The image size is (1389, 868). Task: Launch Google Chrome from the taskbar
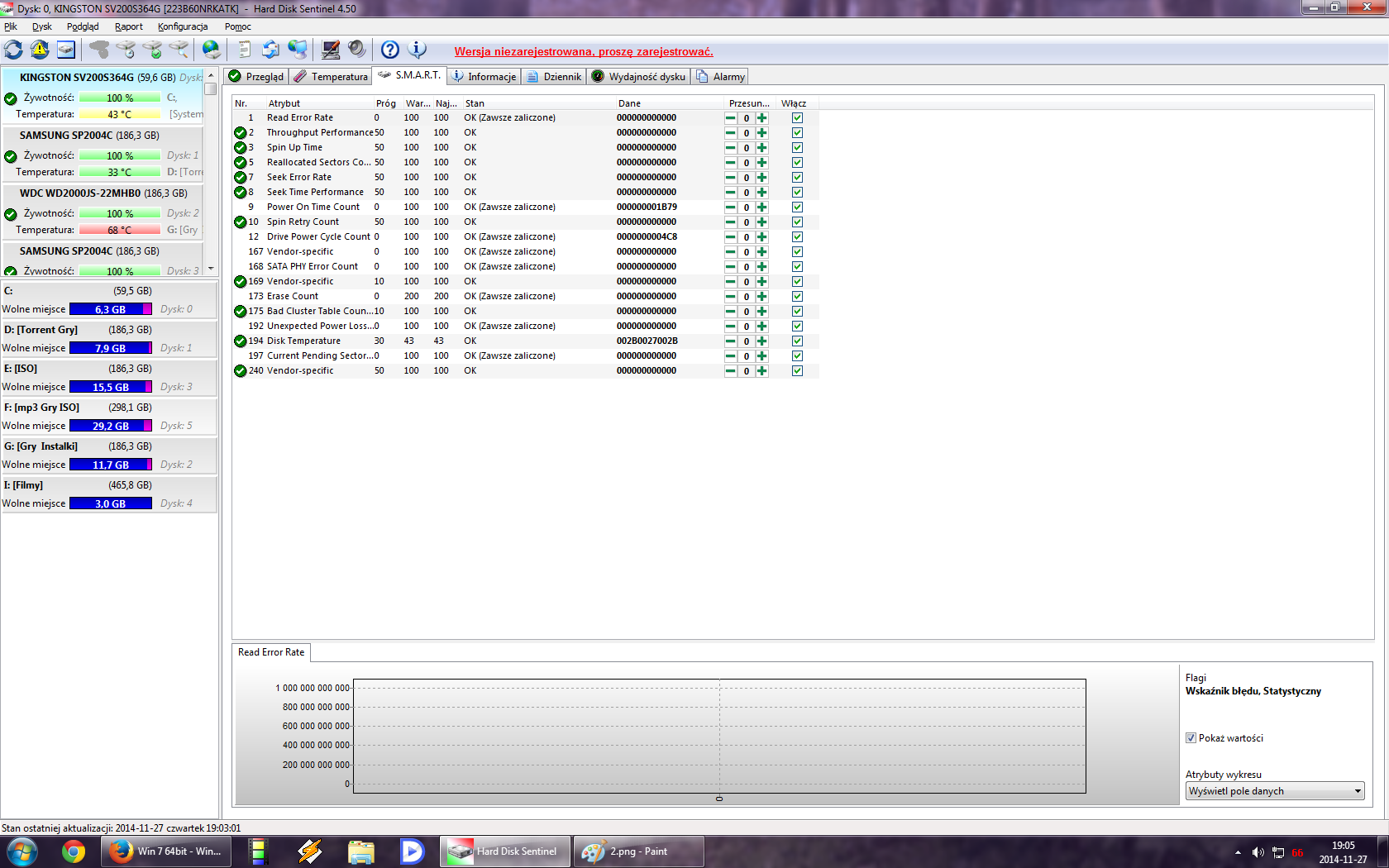(74, 851)
